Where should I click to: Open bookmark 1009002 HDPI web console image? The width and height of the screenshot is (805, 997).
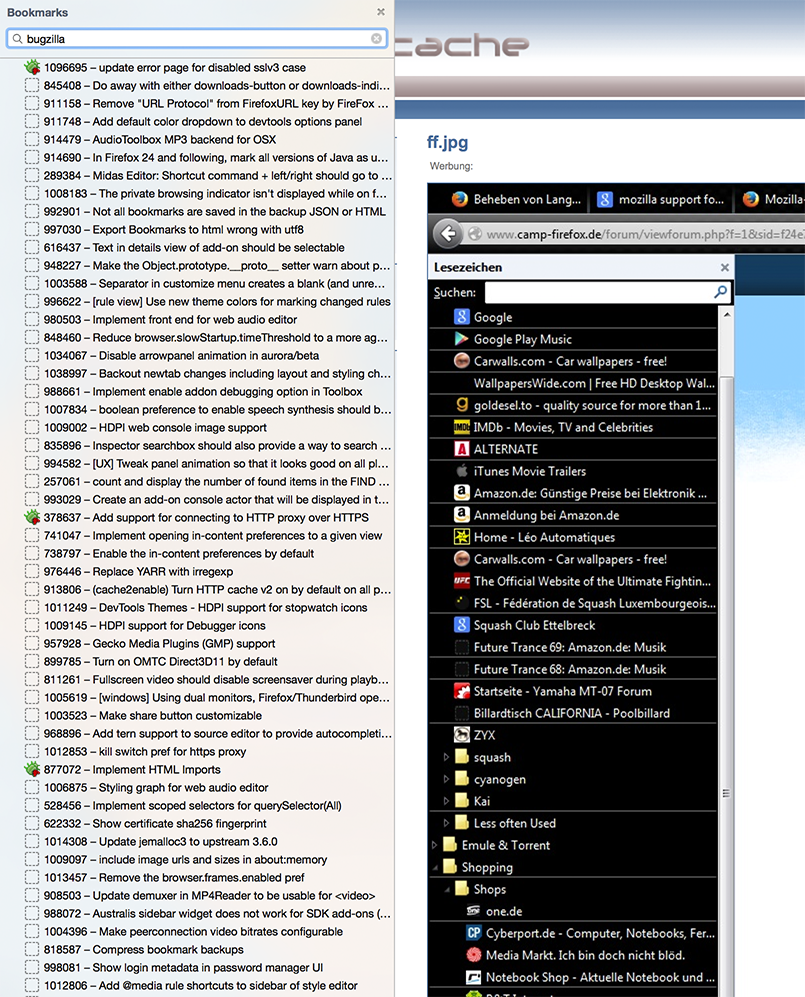point(155,427)
